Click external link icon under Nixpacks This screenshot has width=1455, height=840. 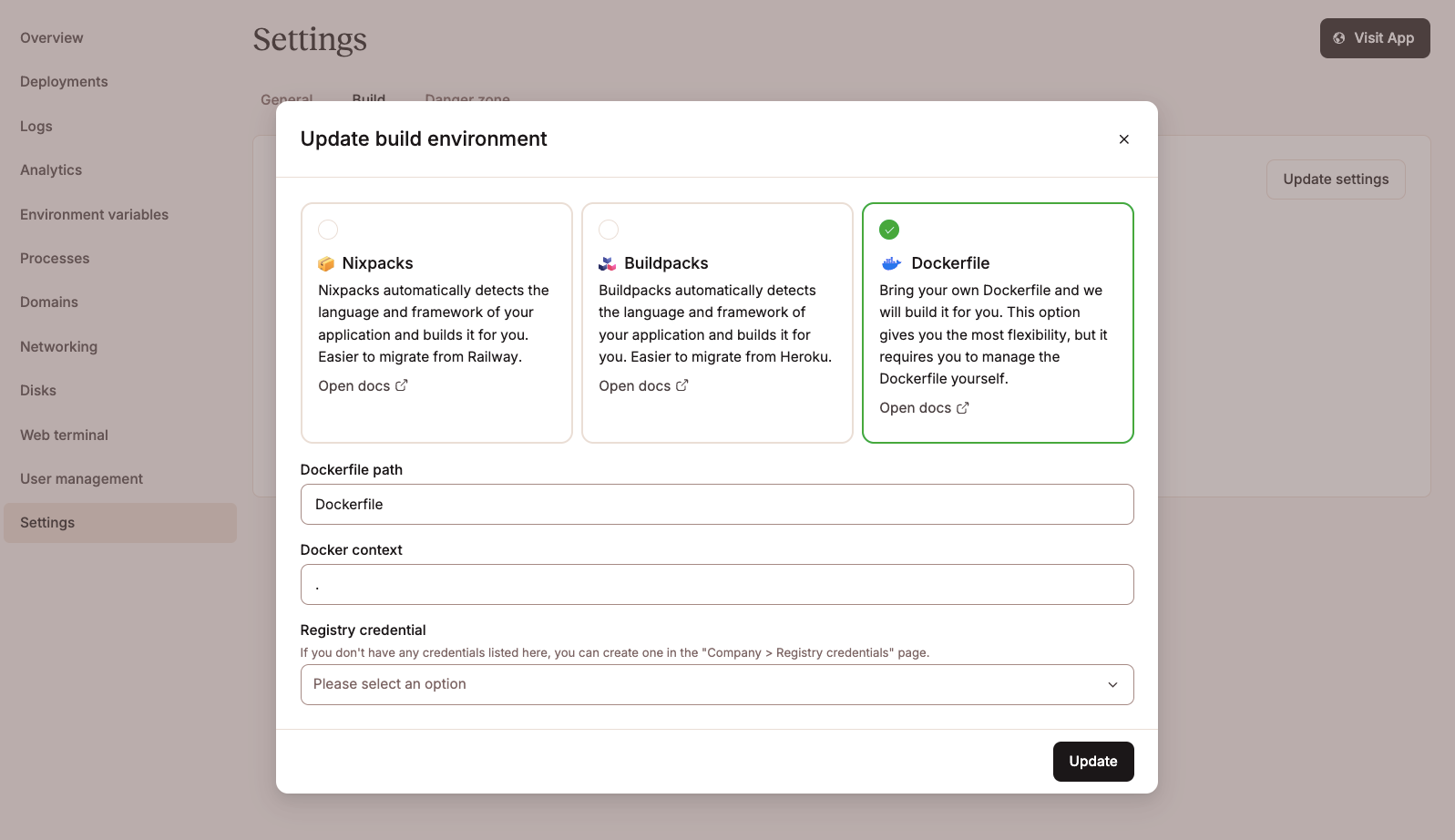point(402,386)
